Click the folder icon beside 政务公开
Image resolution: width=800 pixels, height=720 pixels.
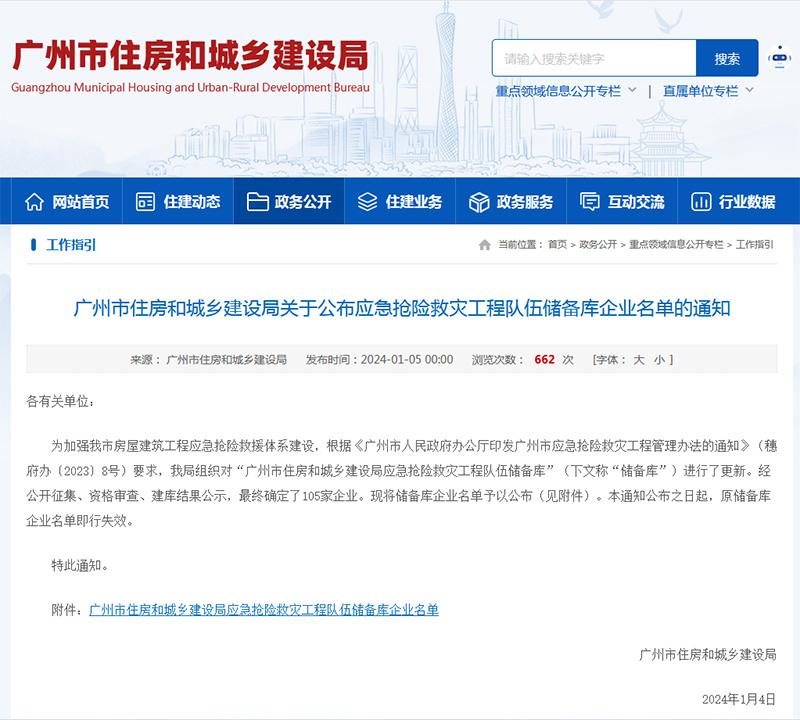257,202
